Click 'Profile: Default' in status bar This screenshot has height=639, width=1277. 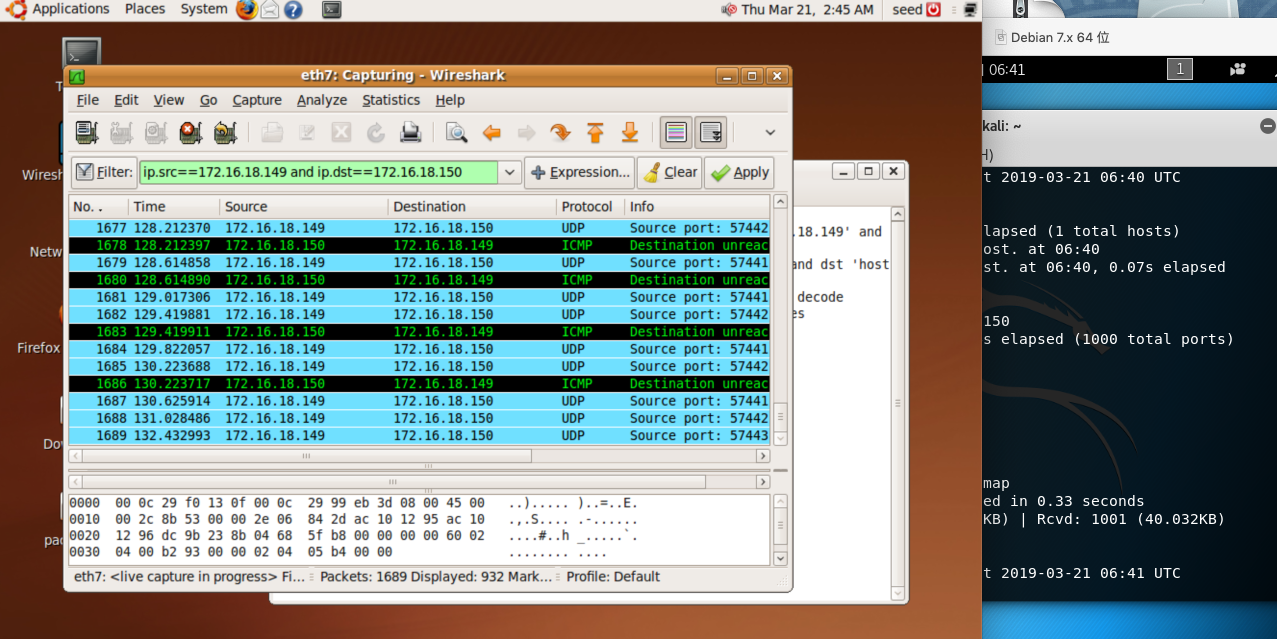(x=613, y=577)
